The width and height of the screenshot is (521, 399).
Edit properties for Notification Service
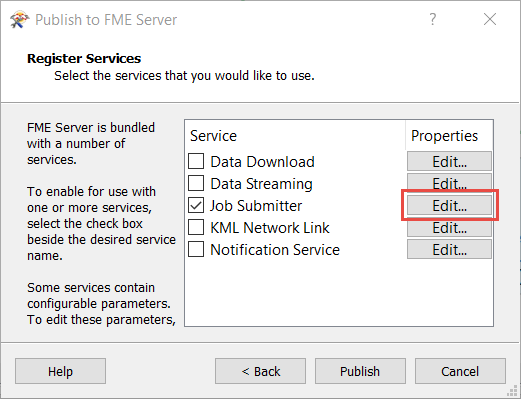tap(449, 249)
